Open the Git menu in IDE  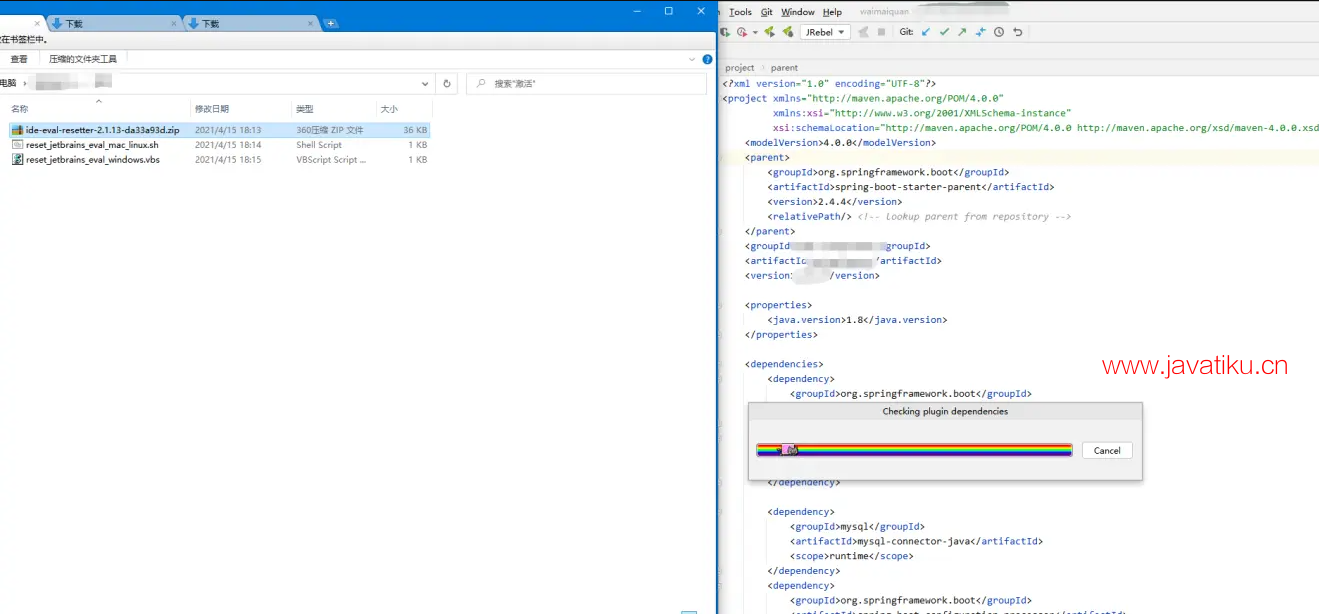[x=766, y=12]
